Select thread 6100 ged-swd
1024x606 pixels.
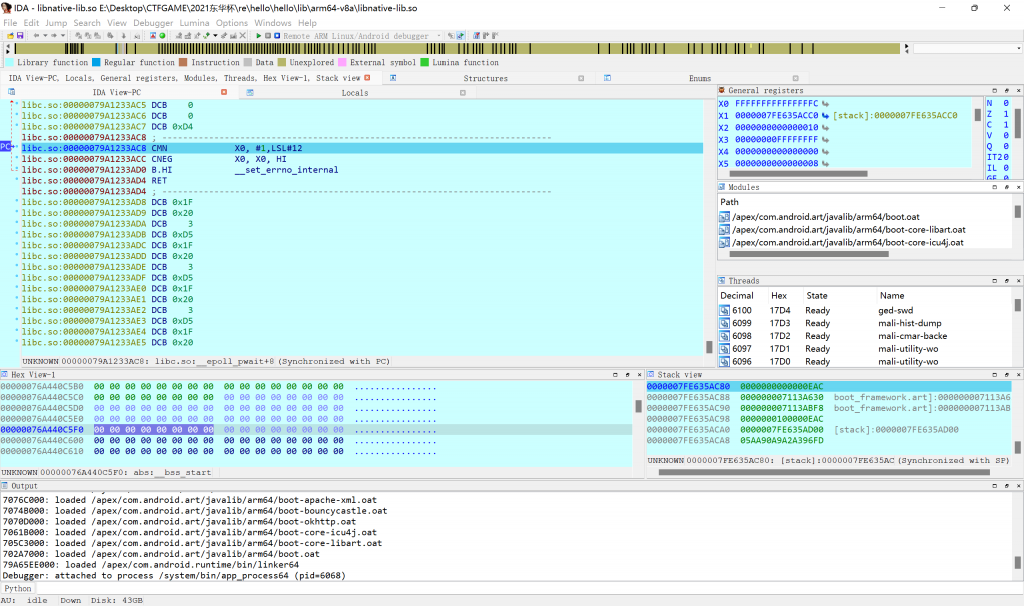865,310
